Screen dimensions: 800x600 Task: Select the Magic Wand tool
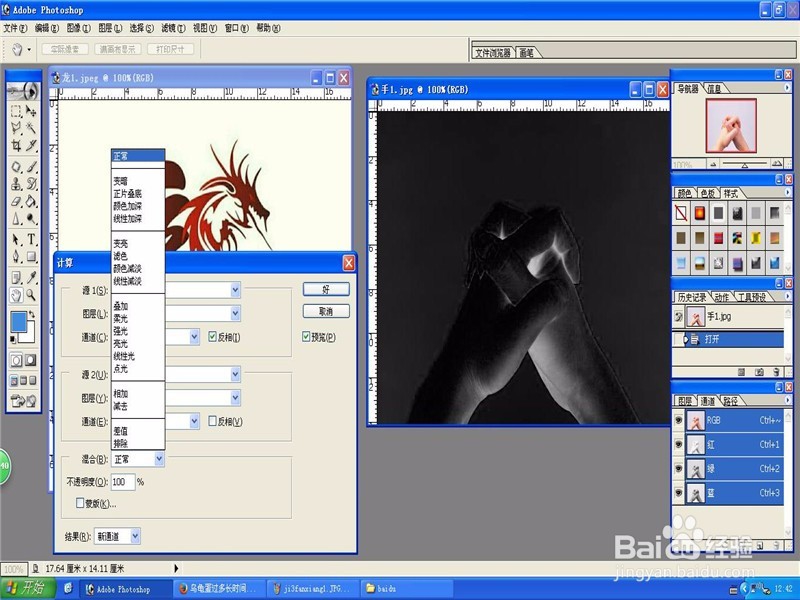click(31, 128)
